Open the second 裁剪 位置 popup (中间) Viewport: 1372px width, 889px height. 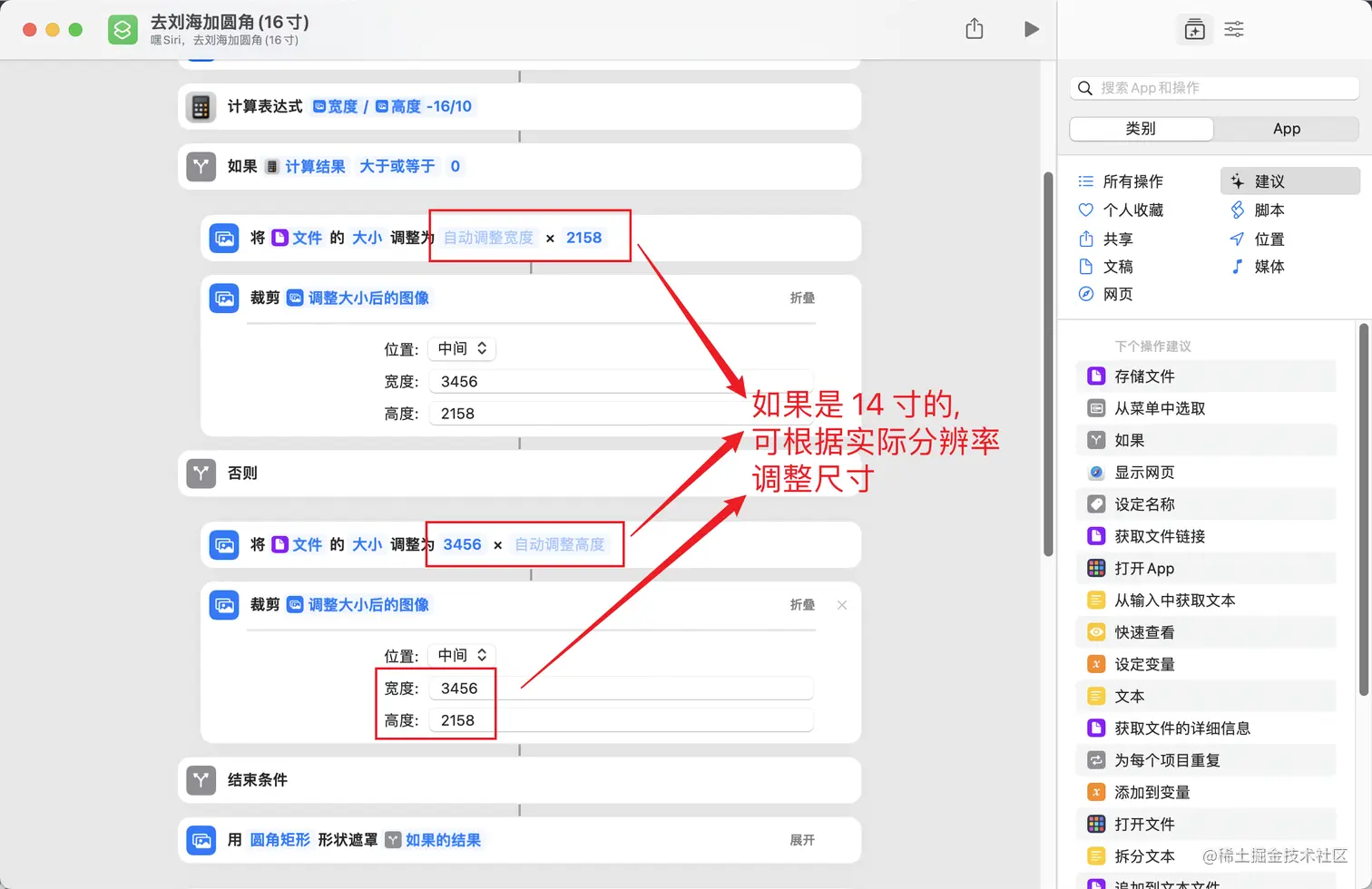tap(463, 655)
